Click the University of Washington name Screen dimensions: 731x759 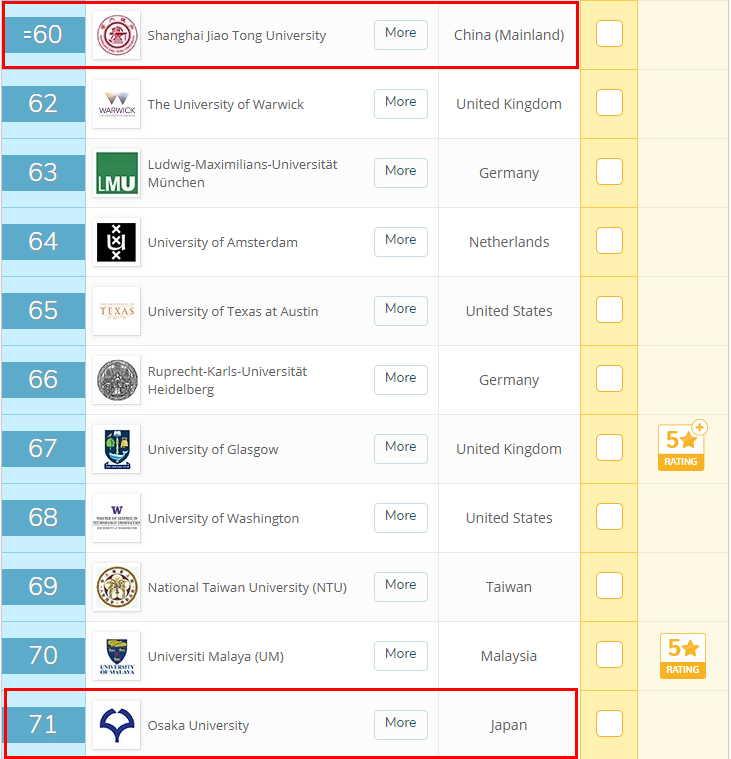(x=223, y=518)
